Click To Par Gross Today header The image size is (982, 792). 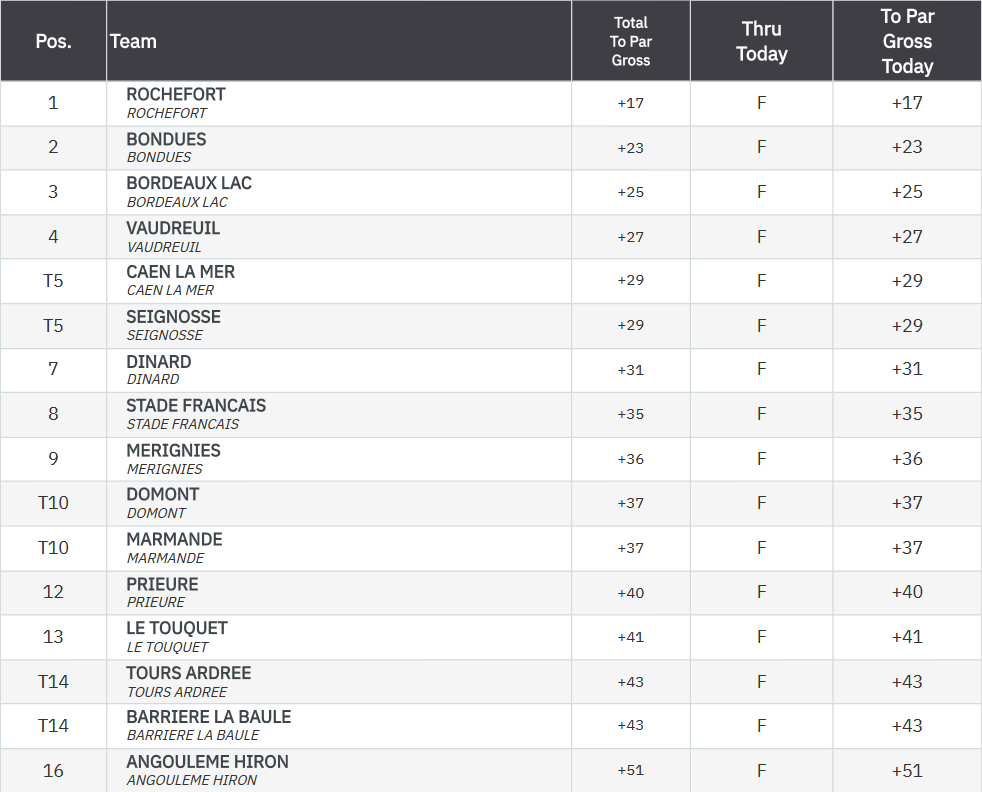click(x=907, y=41)
